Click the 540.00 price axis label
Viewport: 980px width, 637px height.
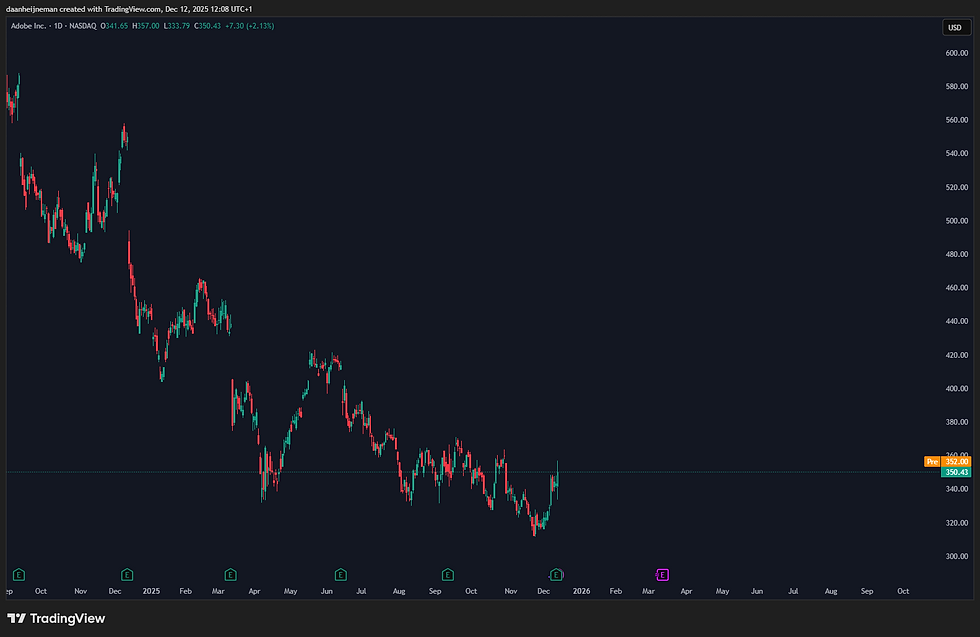click(x=956, y=153)
